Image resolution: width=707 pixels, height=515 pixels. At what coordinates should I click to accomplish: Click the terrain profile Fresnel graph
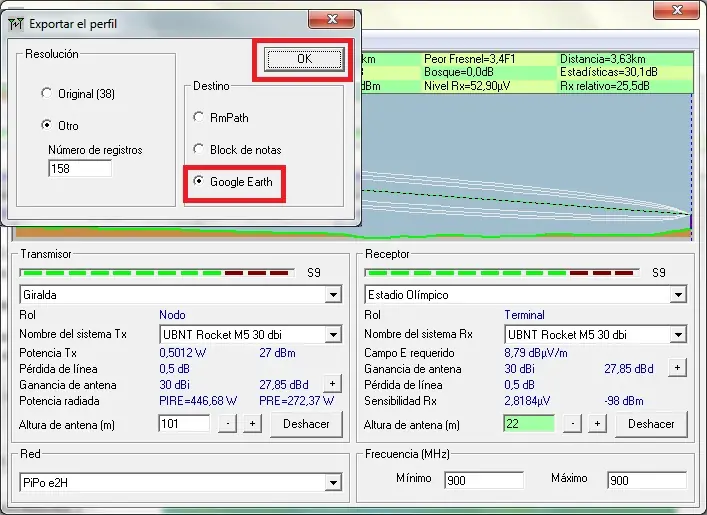click(x=526, y=166)
